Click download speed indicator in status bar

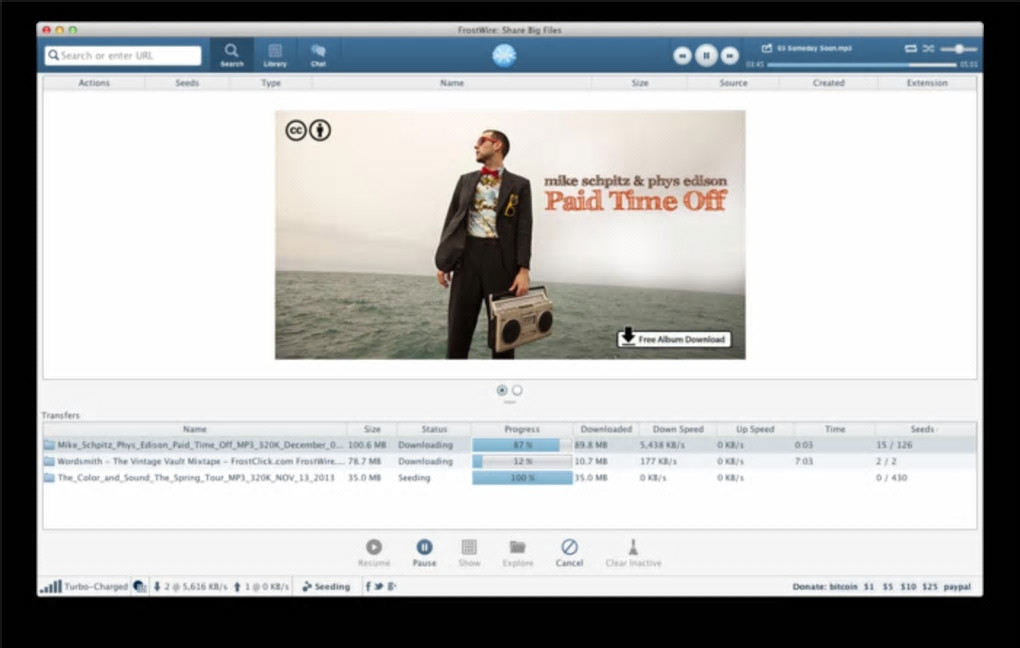click(191, 586)
